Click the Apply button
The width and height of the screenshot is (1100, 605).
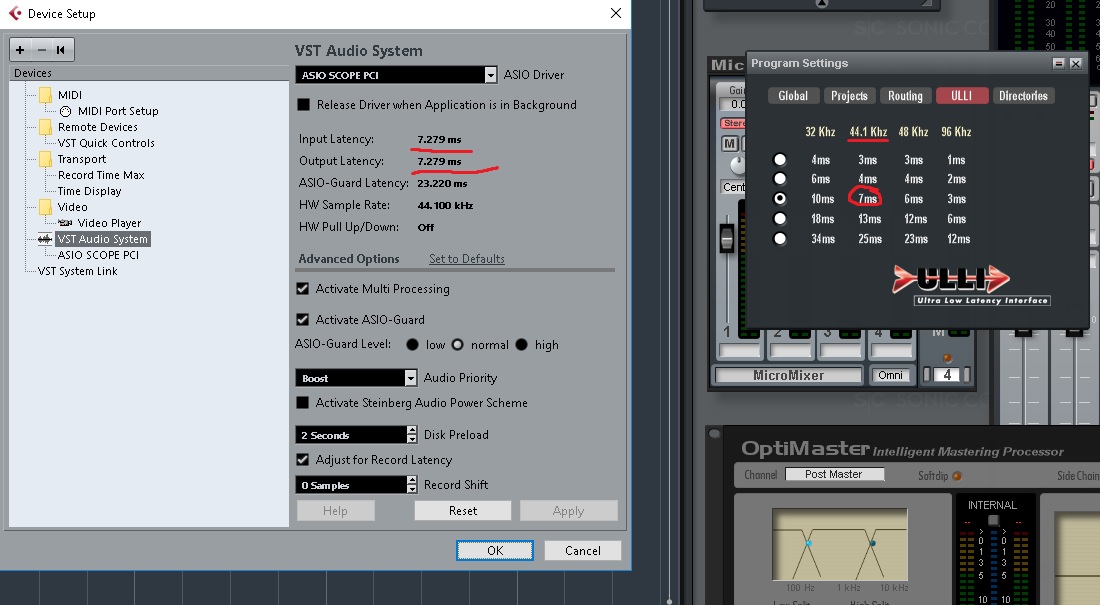click(x=568, y=511)
